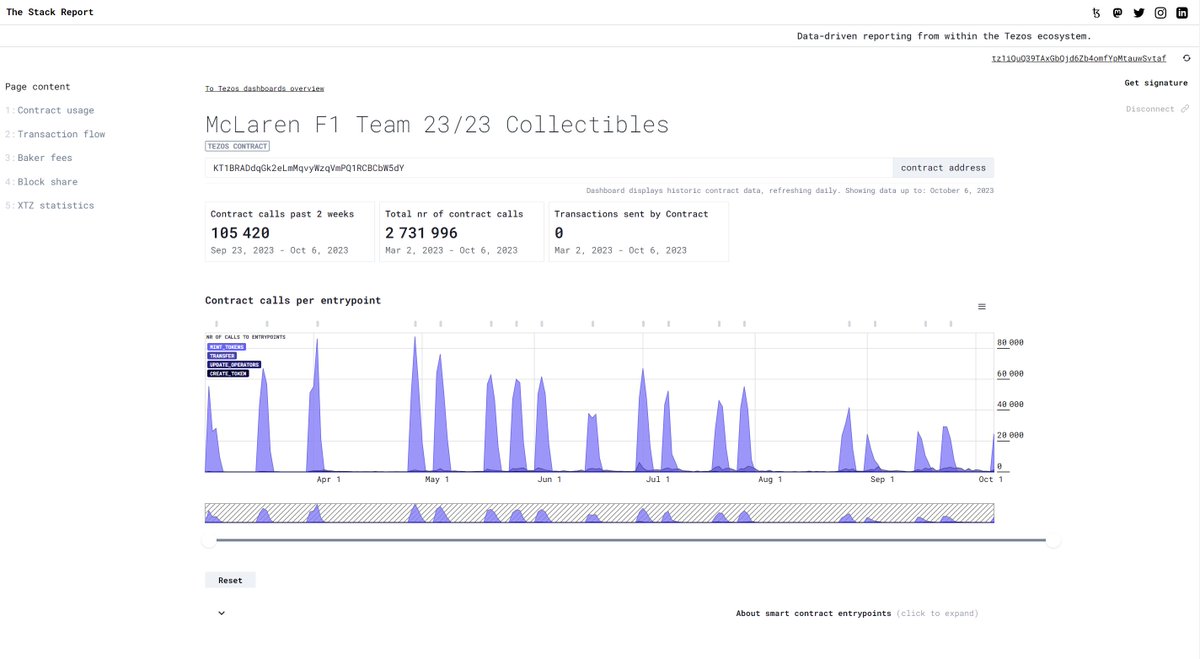Click the Sep 1 x-axis label
This screenshot has width=1200, height=659.
click(x=882, y=480)
